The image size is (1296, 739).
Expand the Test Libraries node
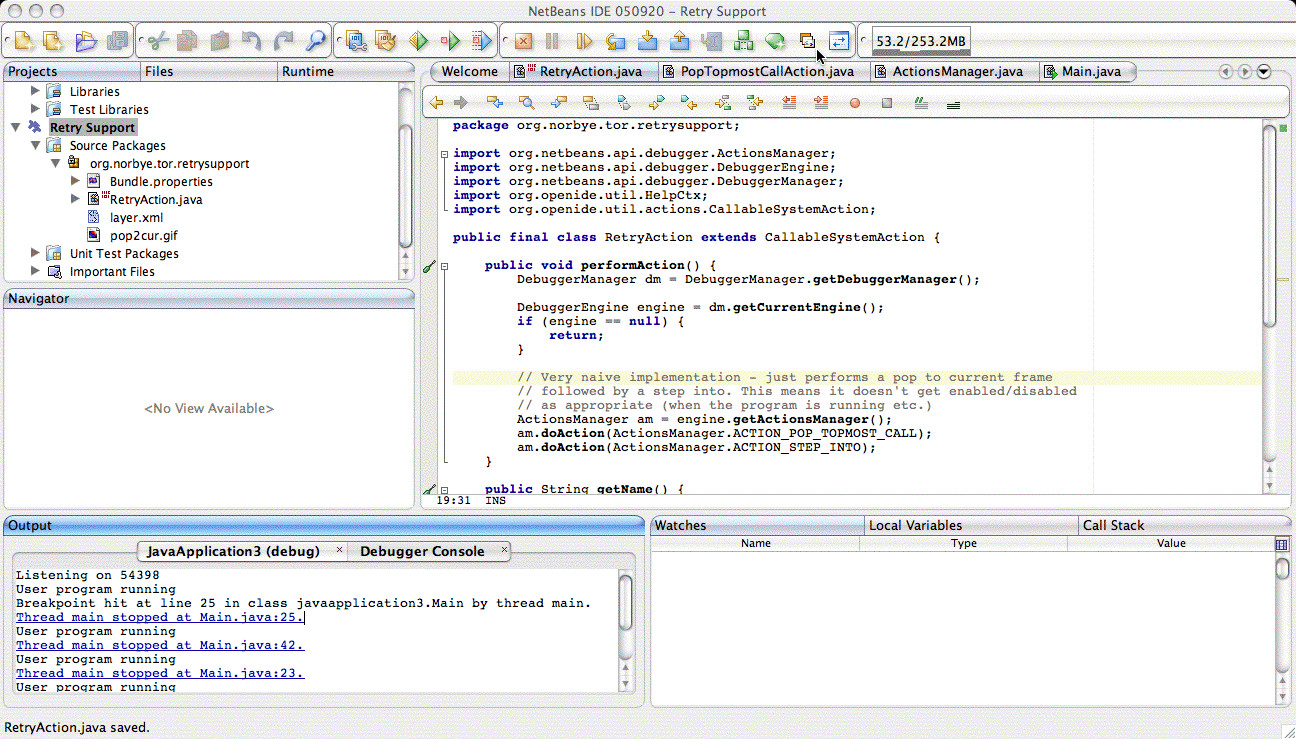click(x=36, y=109)
